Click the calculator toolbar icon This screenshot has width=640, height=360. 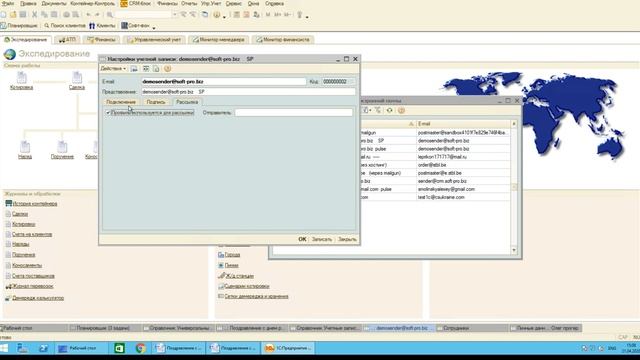coord(237,15)
